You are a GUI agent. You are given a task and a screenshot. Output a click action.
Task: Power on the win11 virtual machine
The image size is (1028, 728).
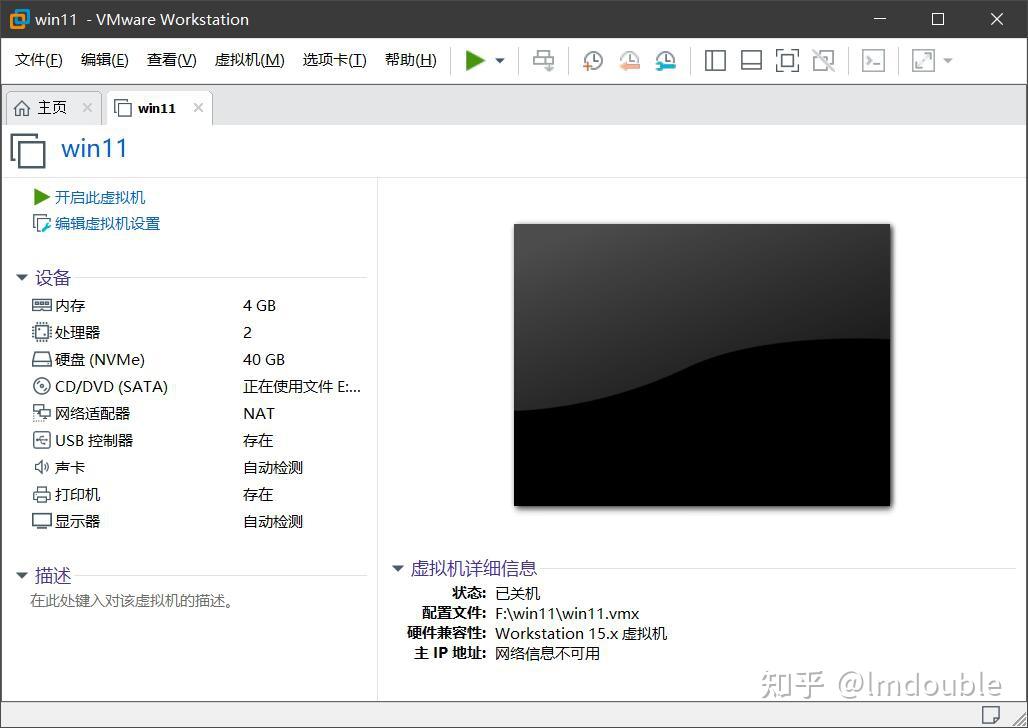(x=476, y=60)
